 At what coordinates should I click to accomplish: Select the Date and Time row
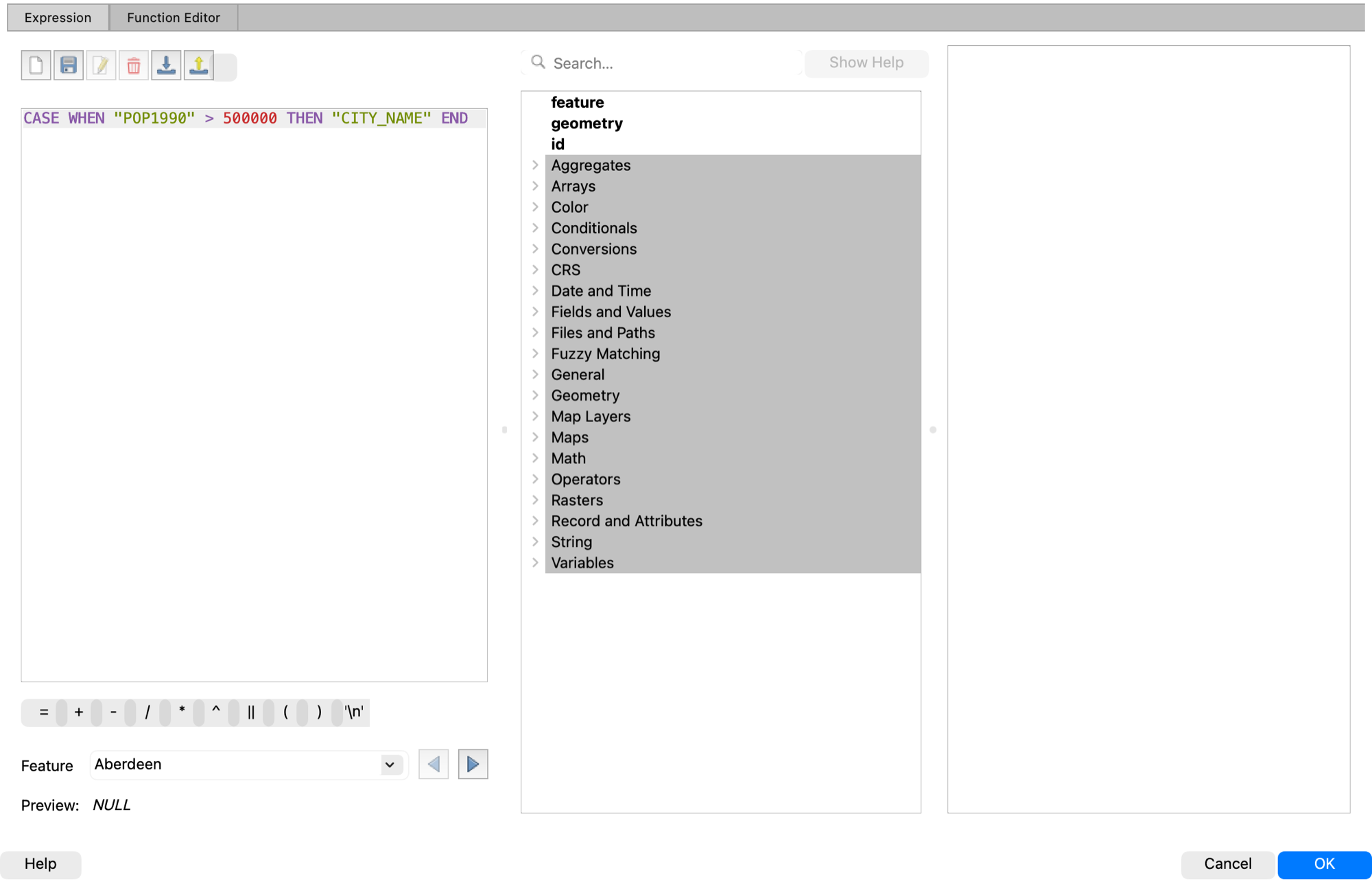pos(733,291)
